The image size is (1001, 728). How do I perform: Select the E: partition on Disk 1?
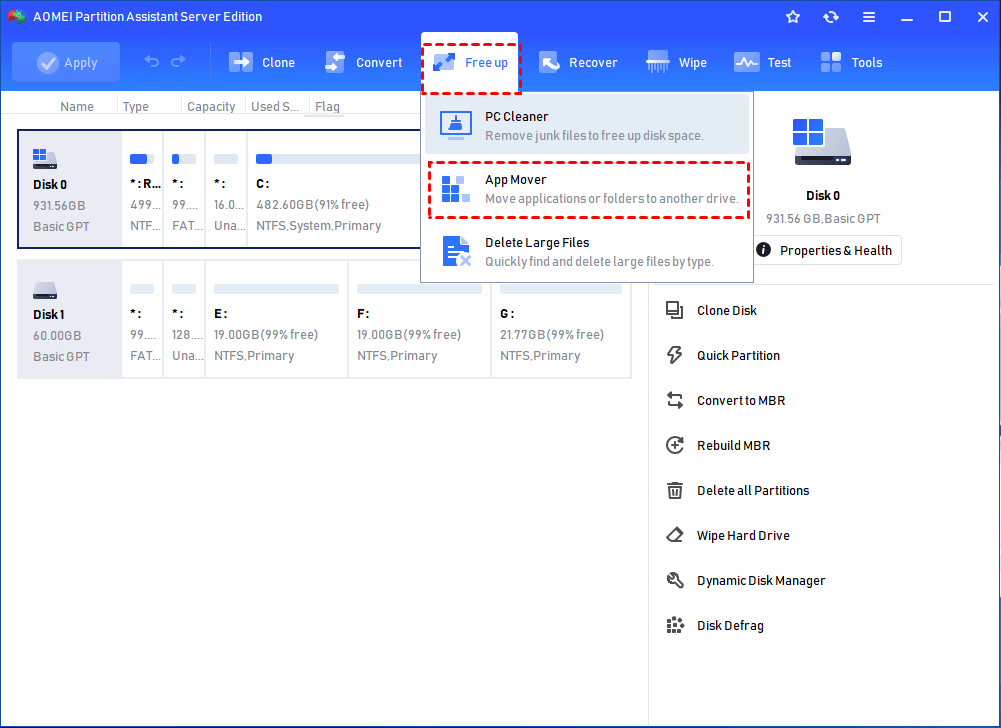(276, 319)
